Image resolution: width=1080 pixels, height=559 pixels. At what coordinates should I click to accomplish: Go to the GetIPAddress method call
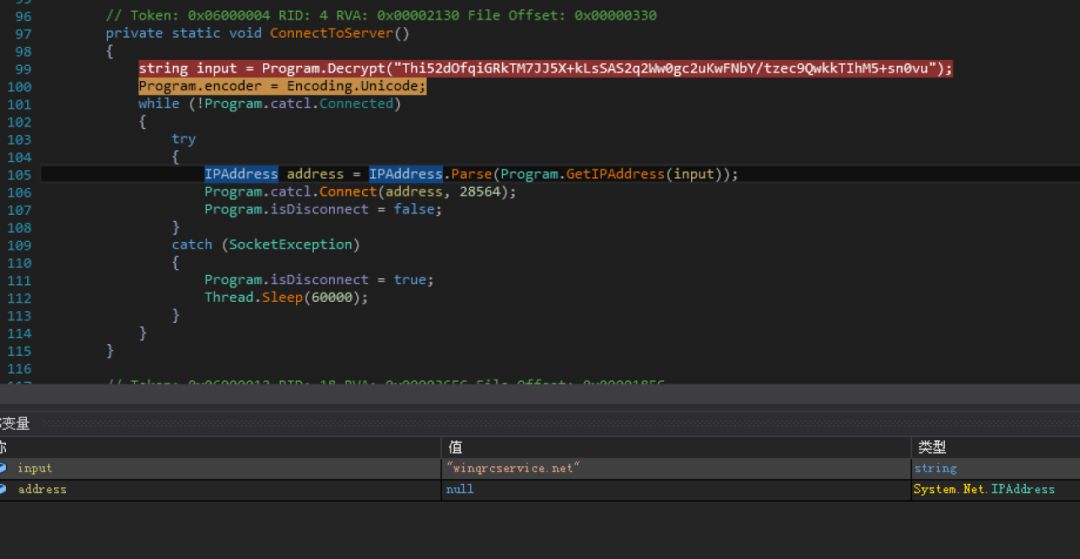616,174
